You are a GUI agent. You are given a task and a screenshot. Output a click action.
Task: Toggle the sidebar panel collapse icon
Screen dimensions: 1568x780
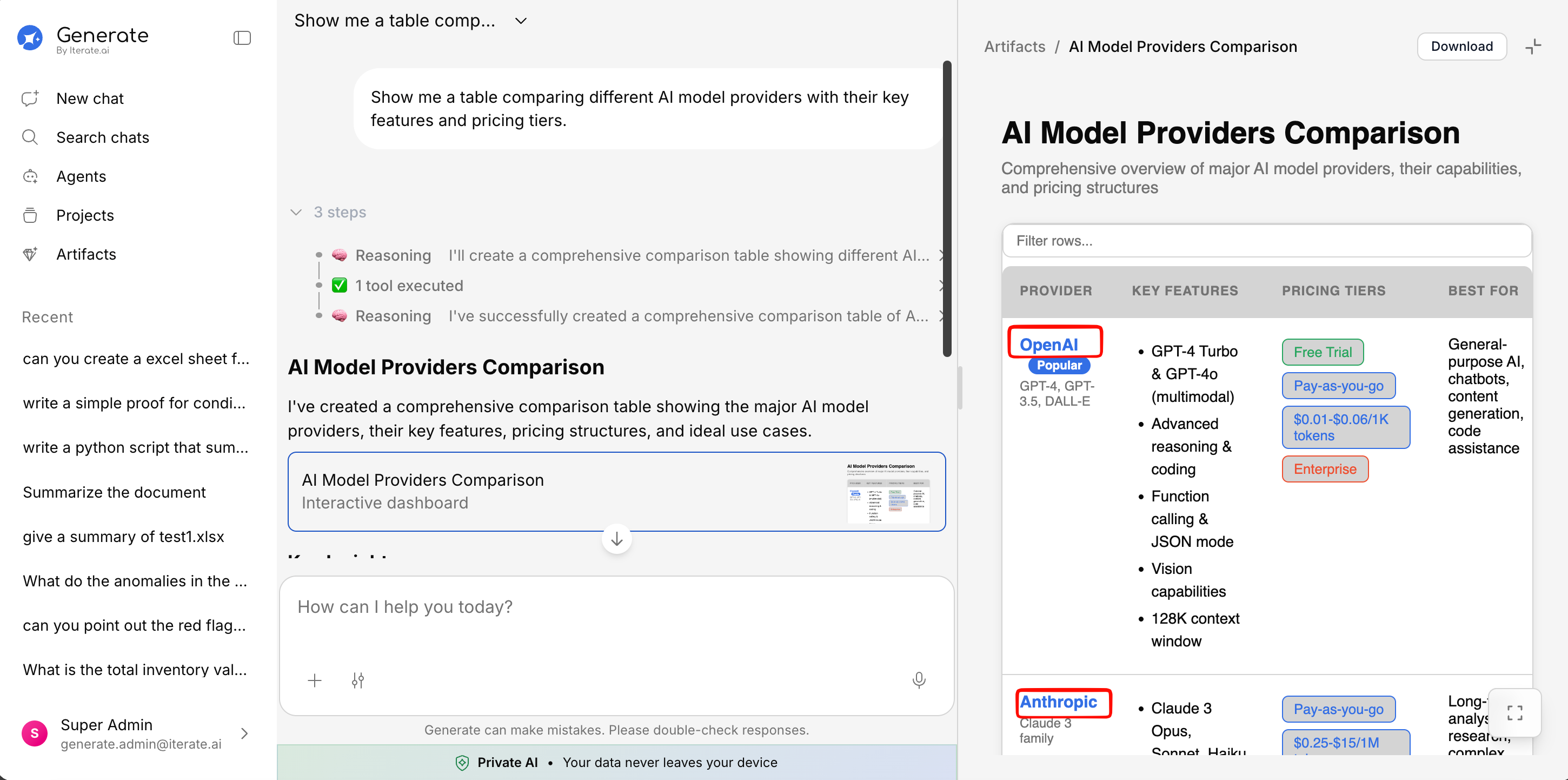point(242,38)
